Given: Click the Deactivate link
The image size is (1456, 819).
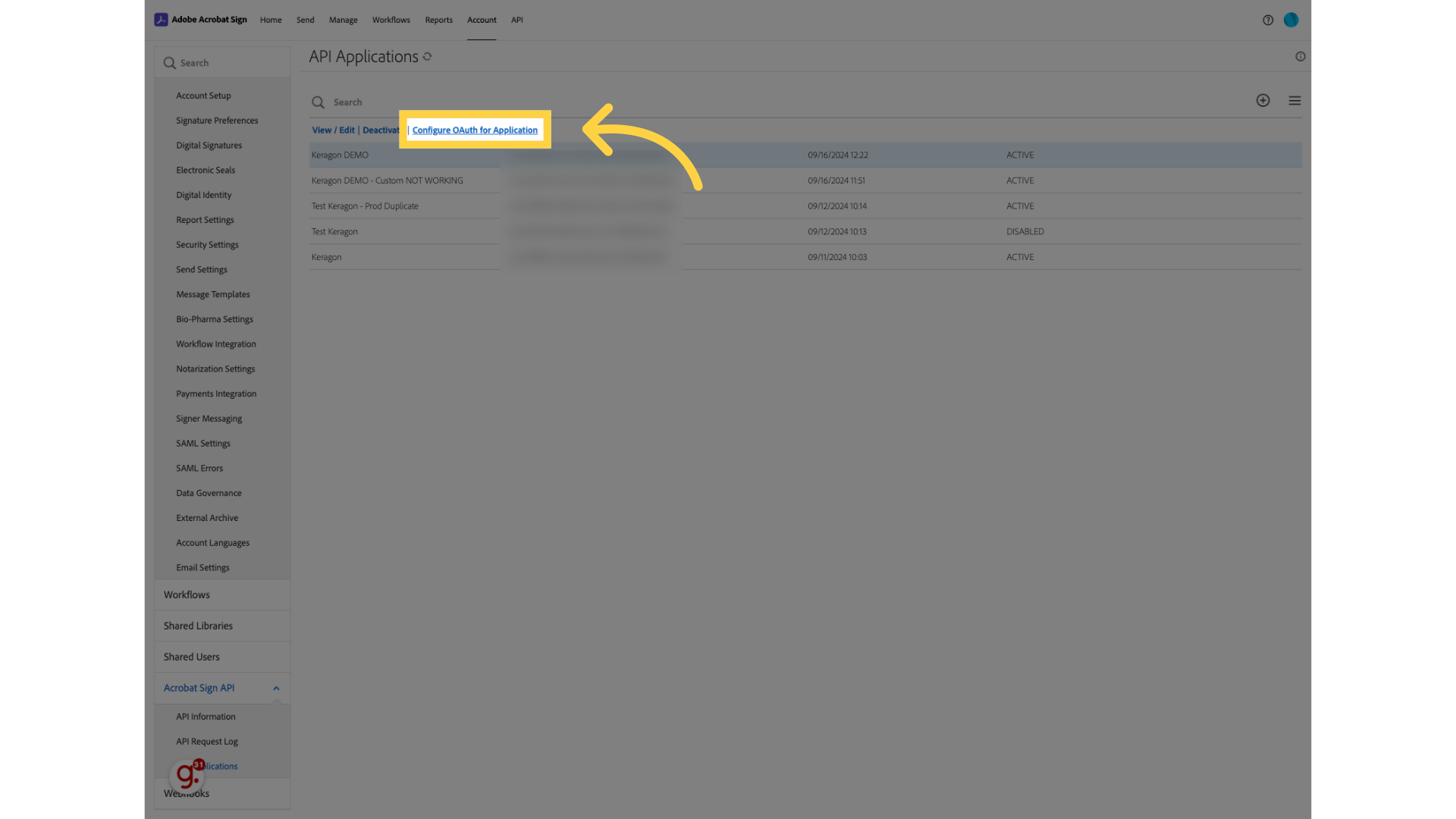Looking at the screenshot, I should click(x=381, y=130).
